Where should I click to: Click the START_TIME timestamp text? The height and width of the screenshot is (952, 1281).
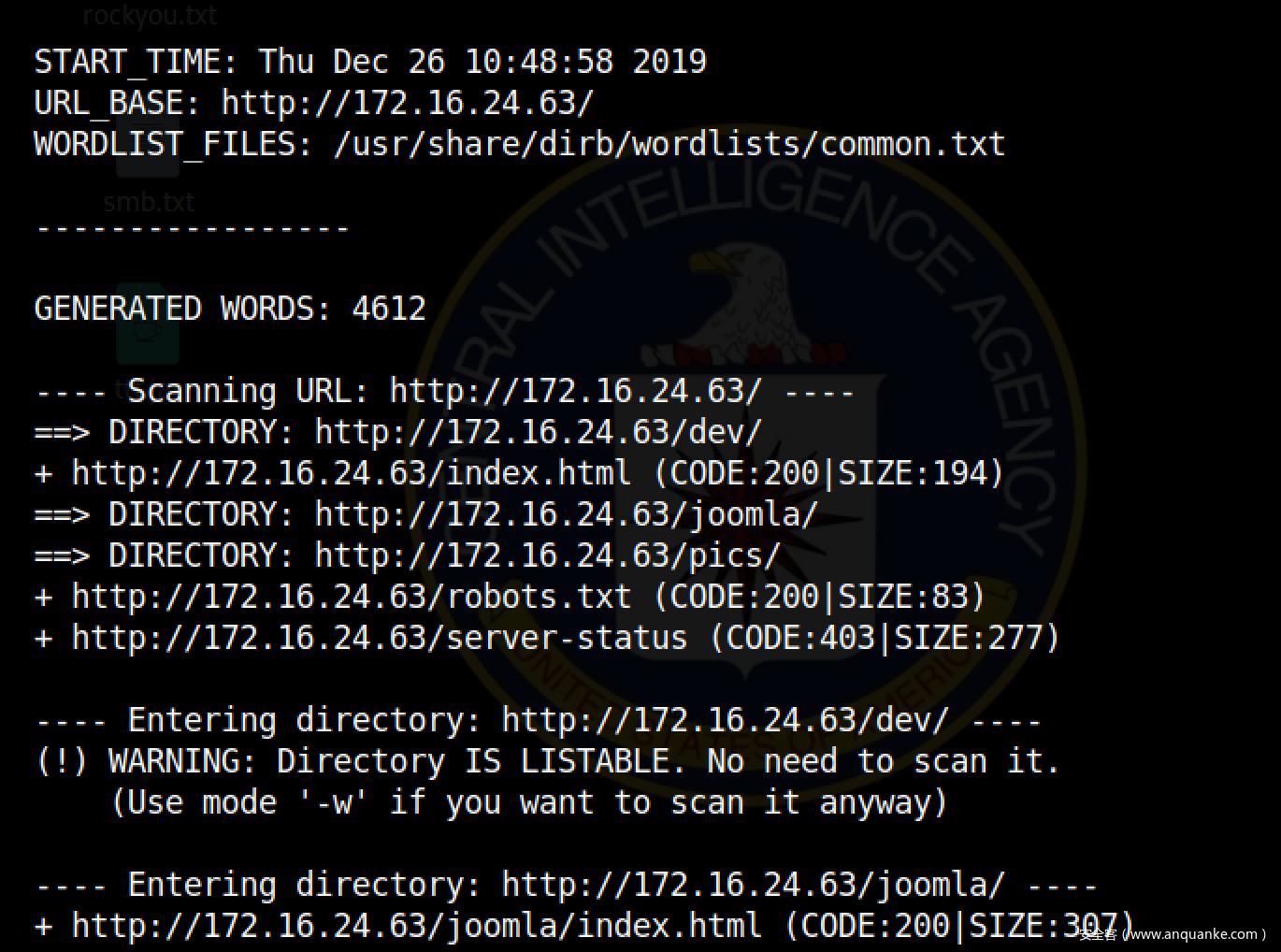click(x=482, y=62)
